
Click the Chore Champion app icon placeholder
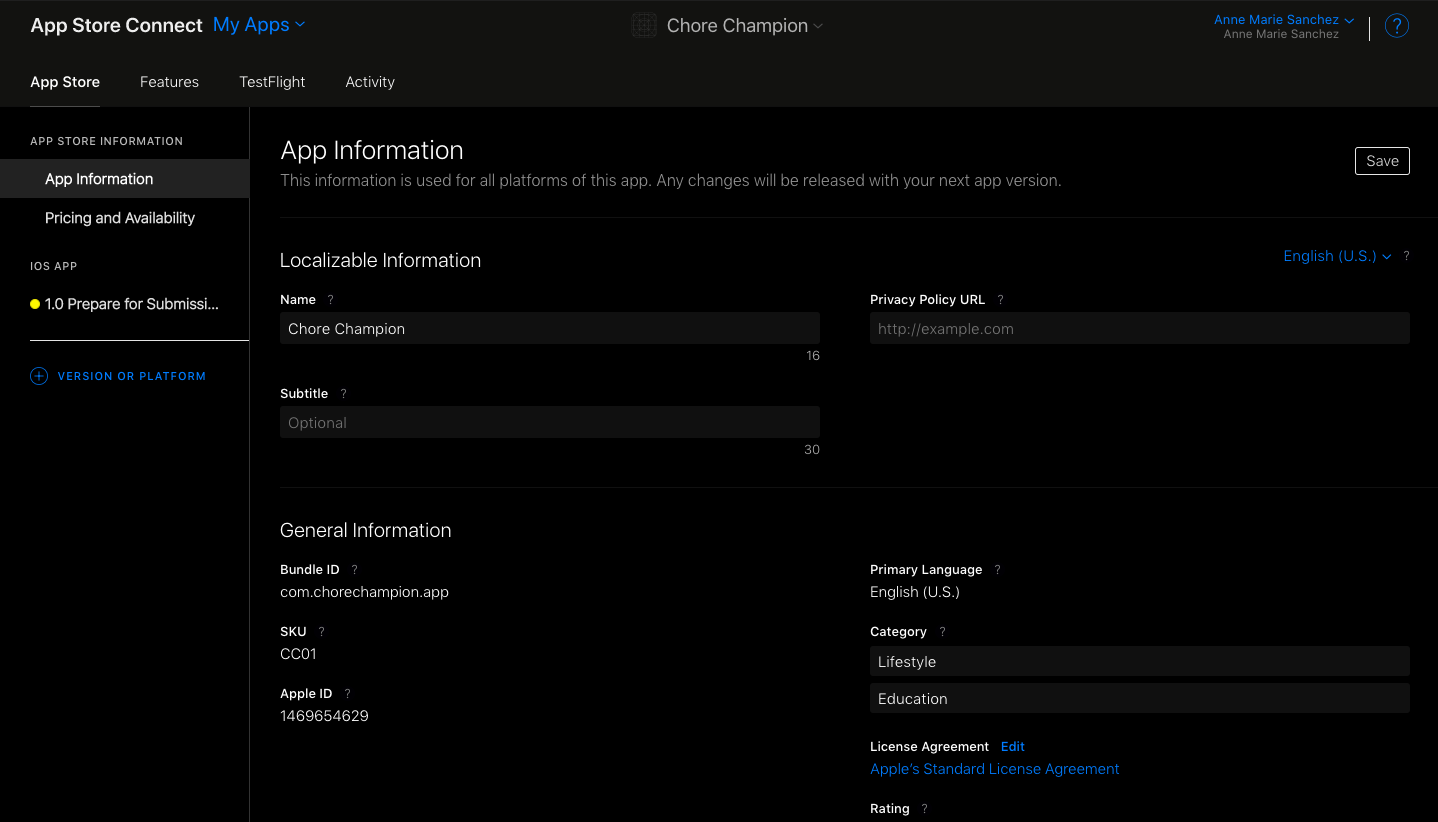tap(644, 26)
